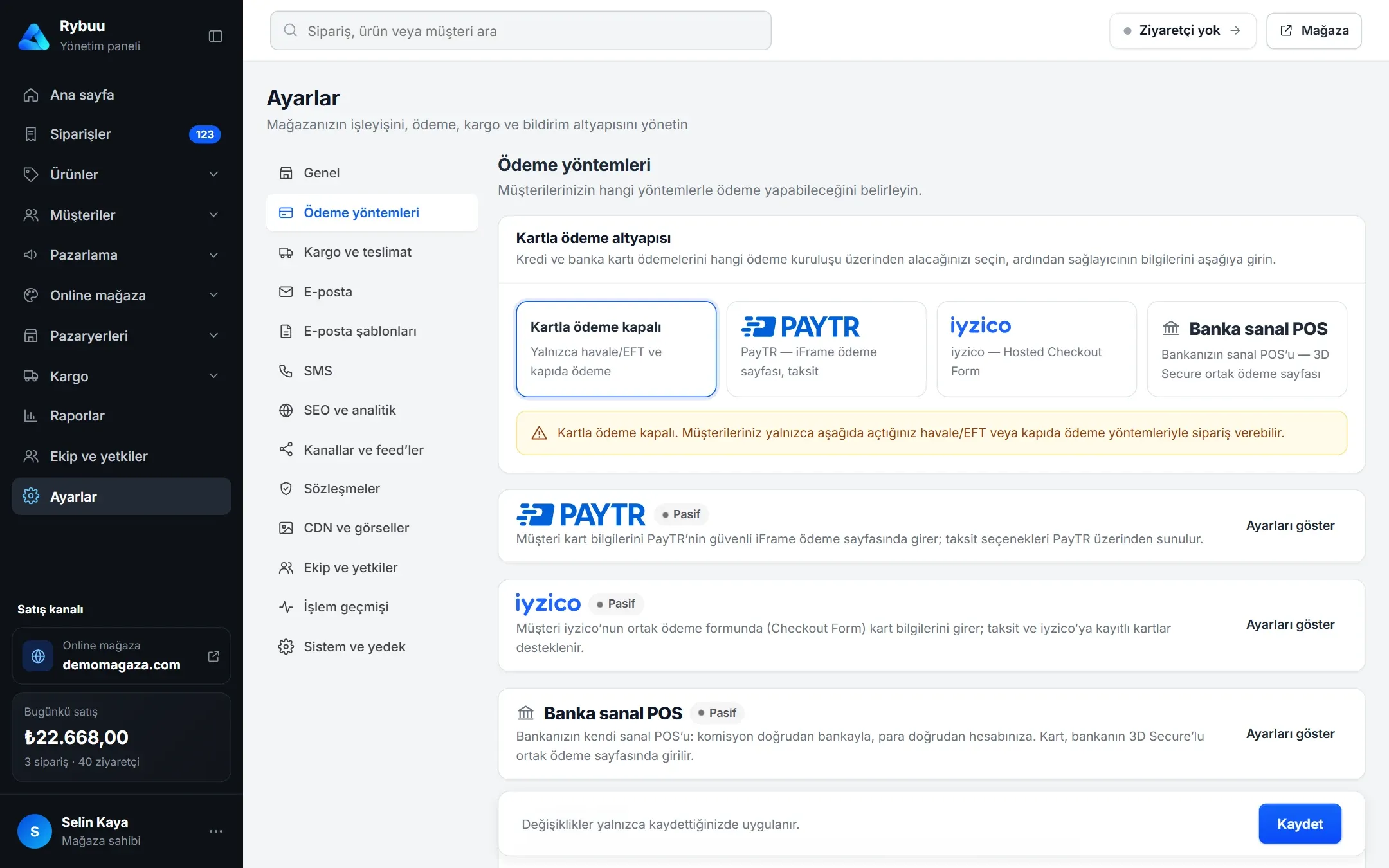1389x868 pixels.
Task: Select iyzico Hosted Checkout provider card
Action: coord(1037,349)
